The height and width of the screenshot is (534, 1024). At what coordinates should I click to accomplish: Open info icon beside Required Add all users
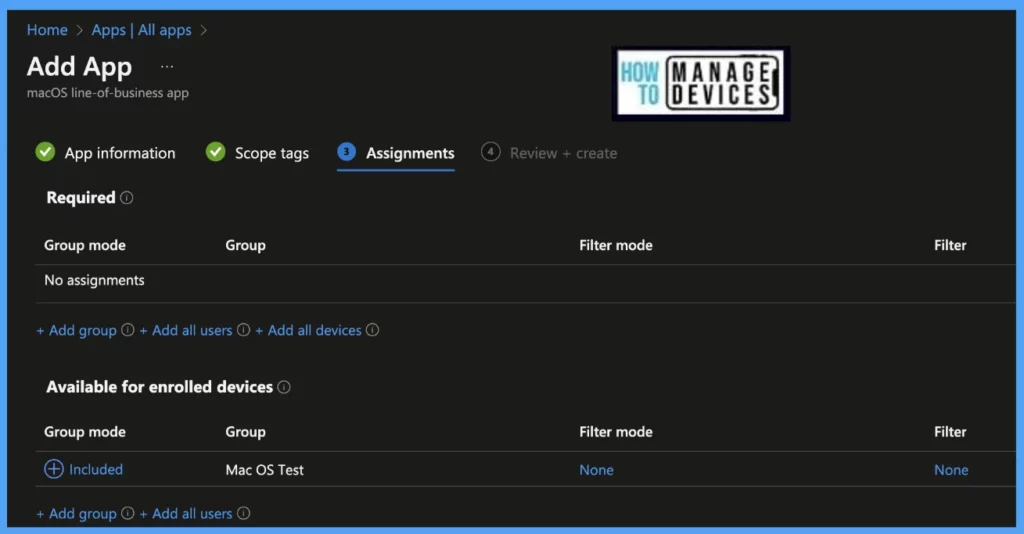tap(244, 330)
